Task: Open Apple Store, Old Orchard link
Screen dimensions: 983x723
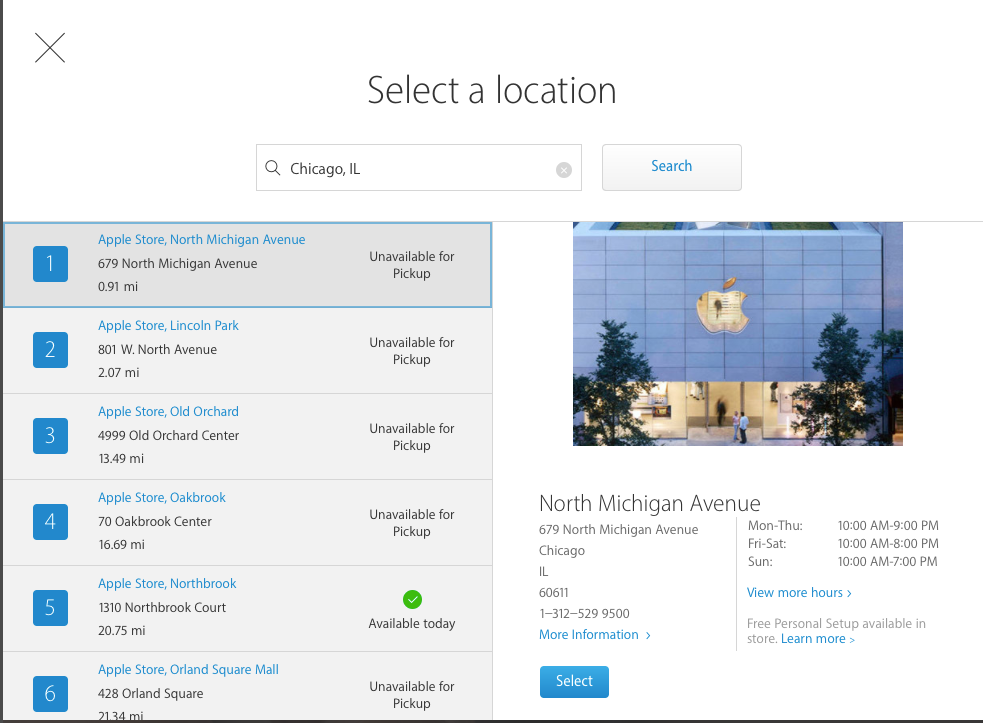Action: coord(168,411)
